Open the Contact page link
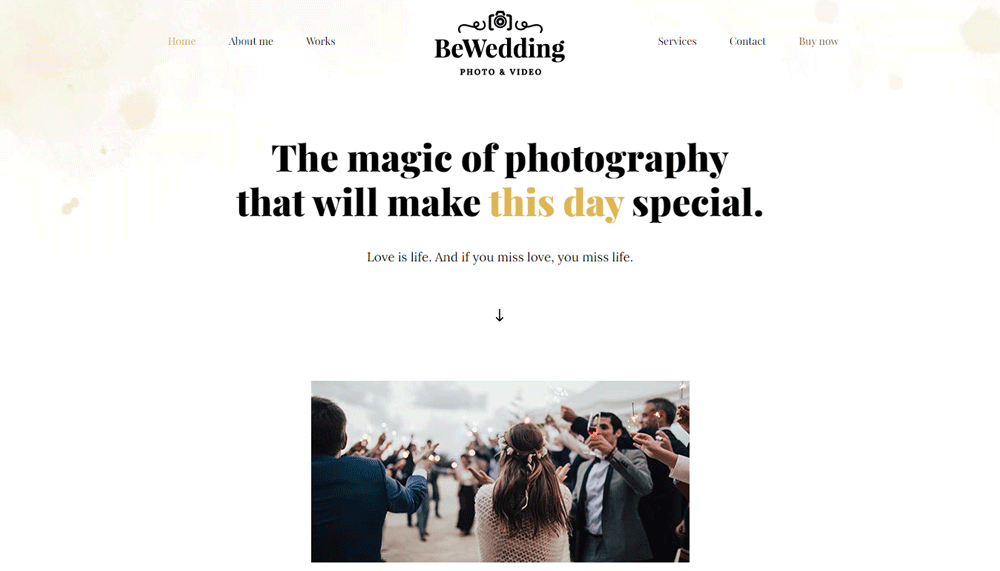The height and width of the screenshot is (571, 1000). coord(747,41)
